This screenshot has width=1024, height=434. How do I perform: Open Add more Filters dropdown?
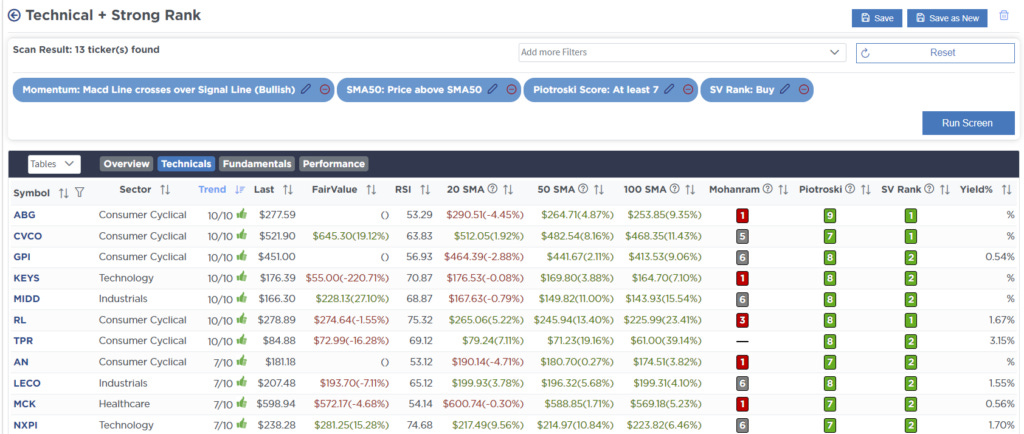(682, 52)
